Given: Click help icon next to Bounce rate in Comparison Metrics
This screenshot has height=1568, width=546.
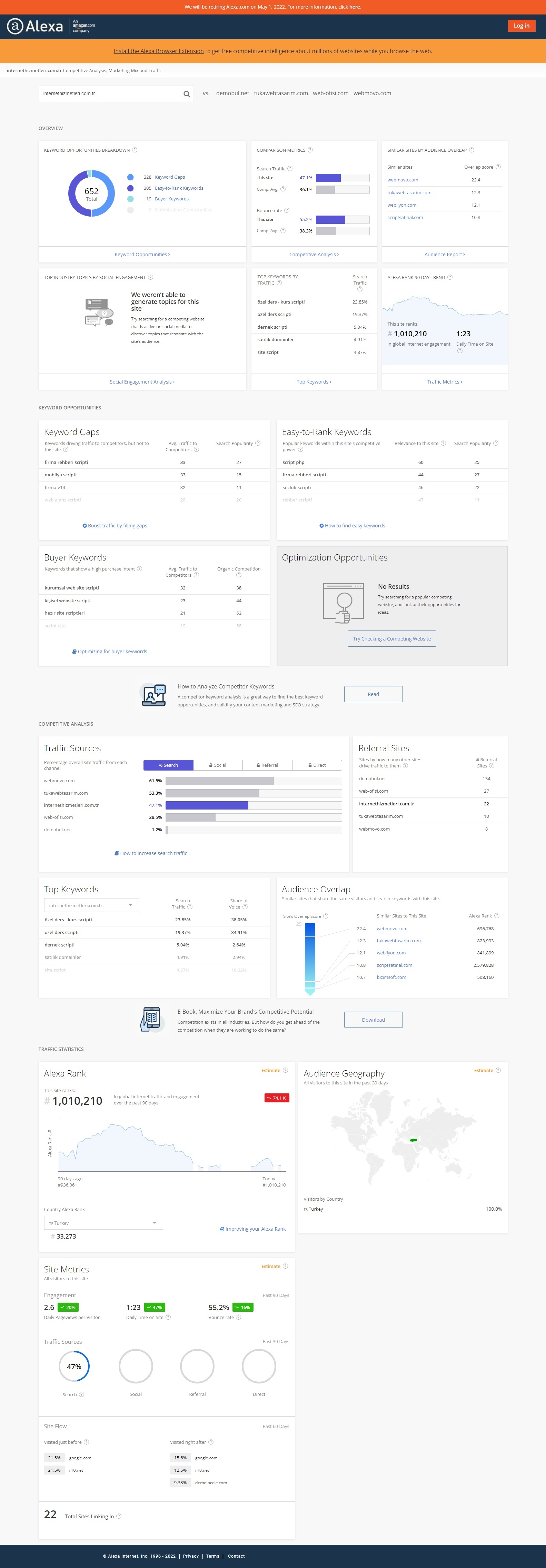Looking at the screenshot, I should pos(287,211).
